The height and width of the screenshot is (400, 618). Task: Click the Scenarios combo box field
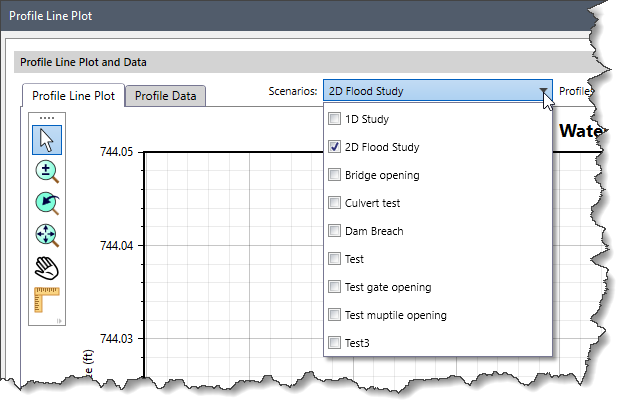point(430,91)
